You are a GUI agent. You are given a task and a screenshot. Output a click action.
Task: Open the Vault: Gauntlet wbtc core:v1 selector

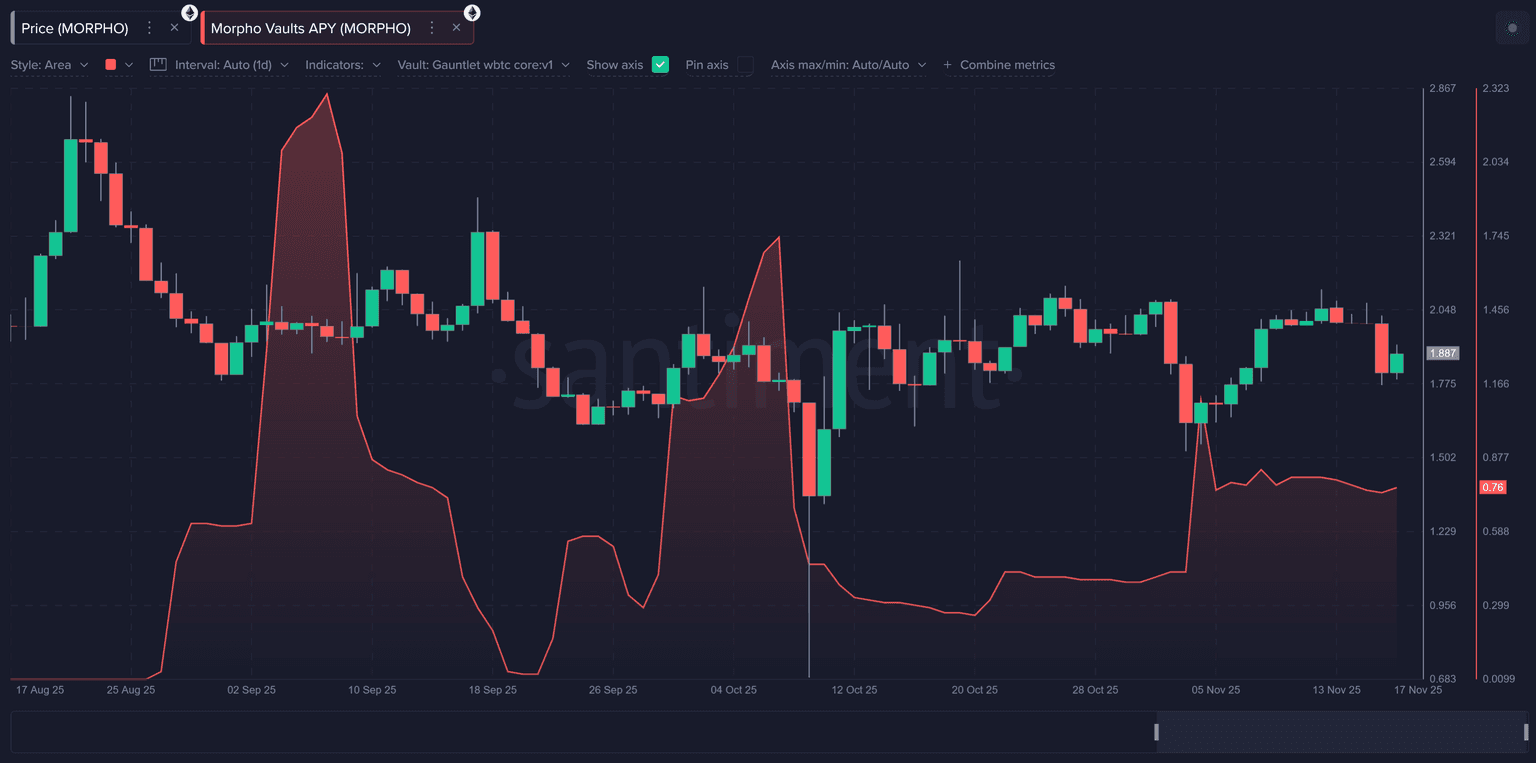pos(483,65)
